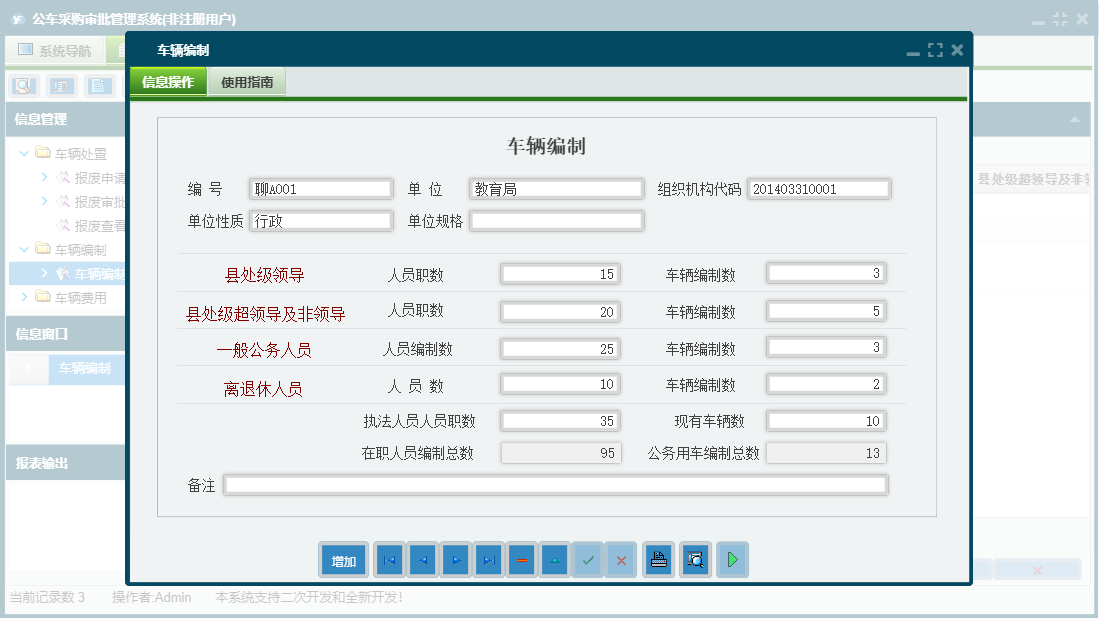Open the print preview icon
This screenshot has height=618, width=1099.
[695, 560]
